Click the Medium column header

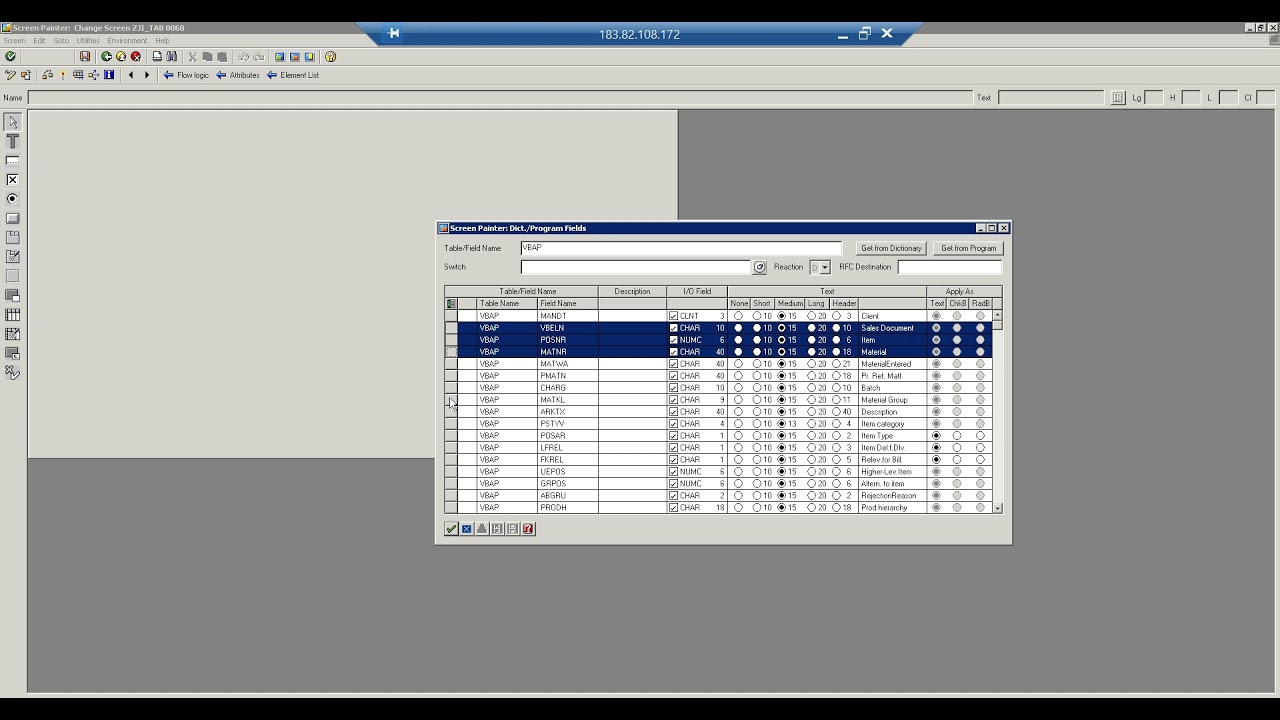[790, 304]
